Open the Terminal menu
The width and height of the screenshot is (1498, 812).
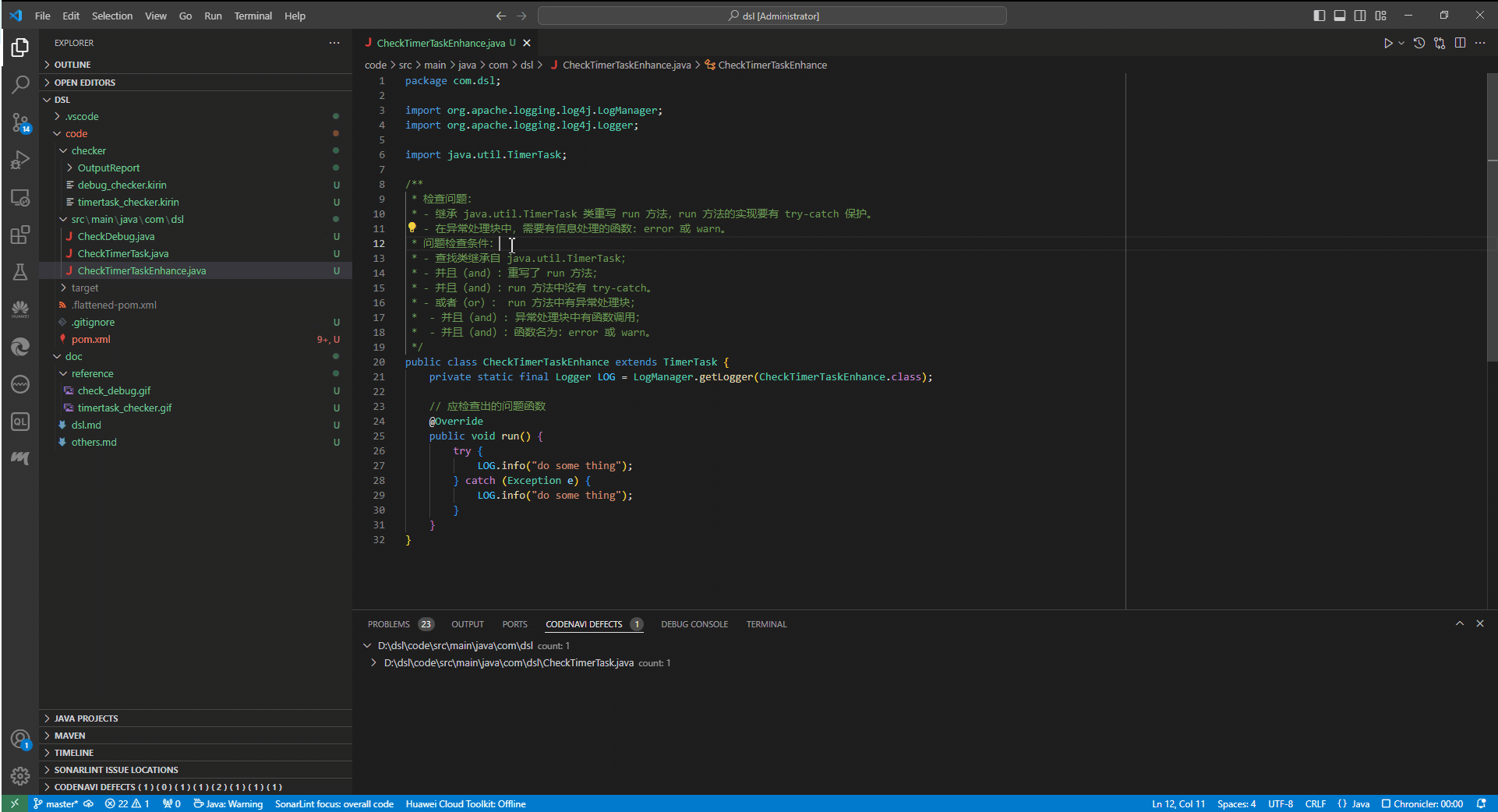(x=253, y=16)
